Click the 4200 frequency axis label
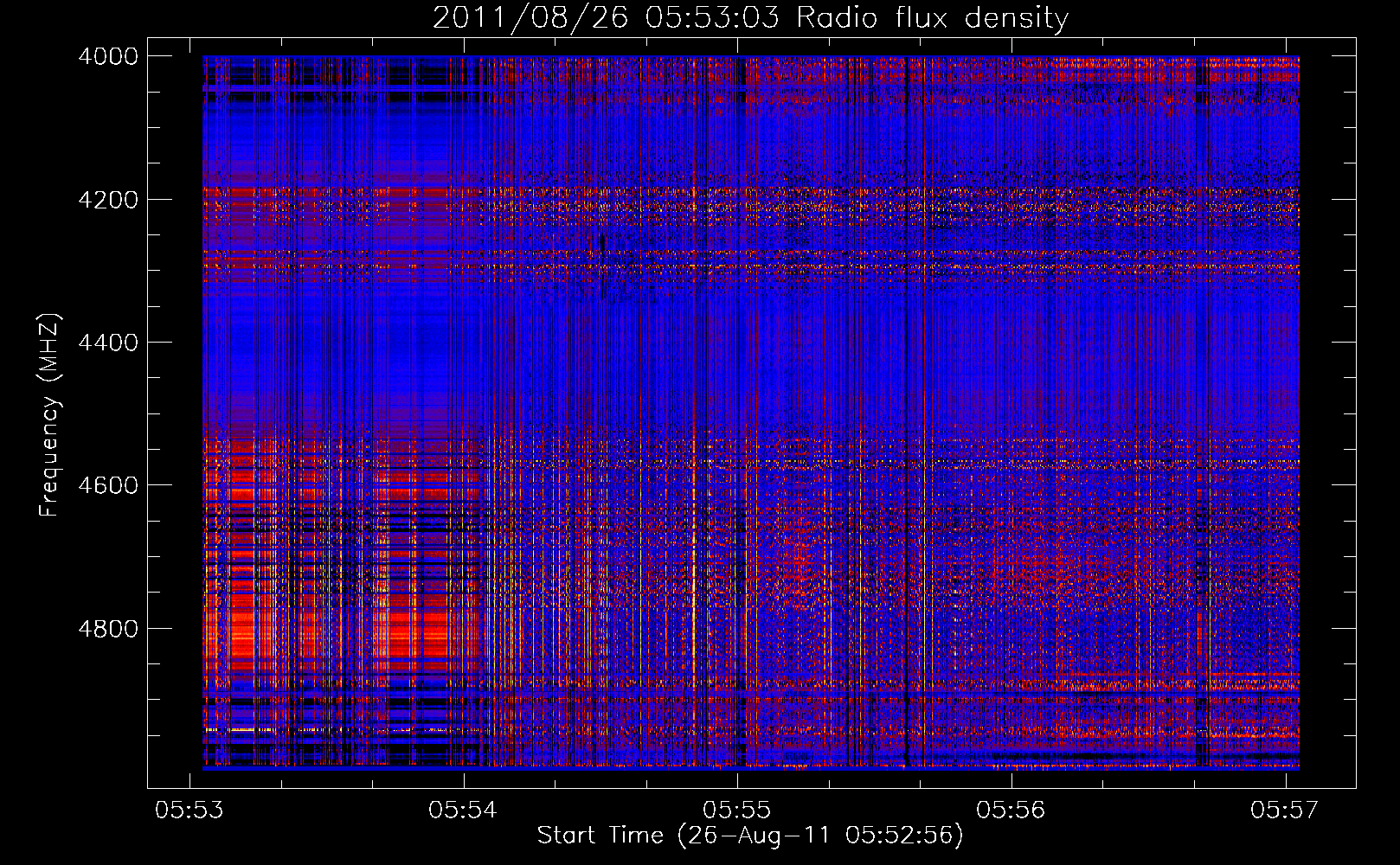Image resolution: width=1400 pixels, height=865 pixels. 108,200
